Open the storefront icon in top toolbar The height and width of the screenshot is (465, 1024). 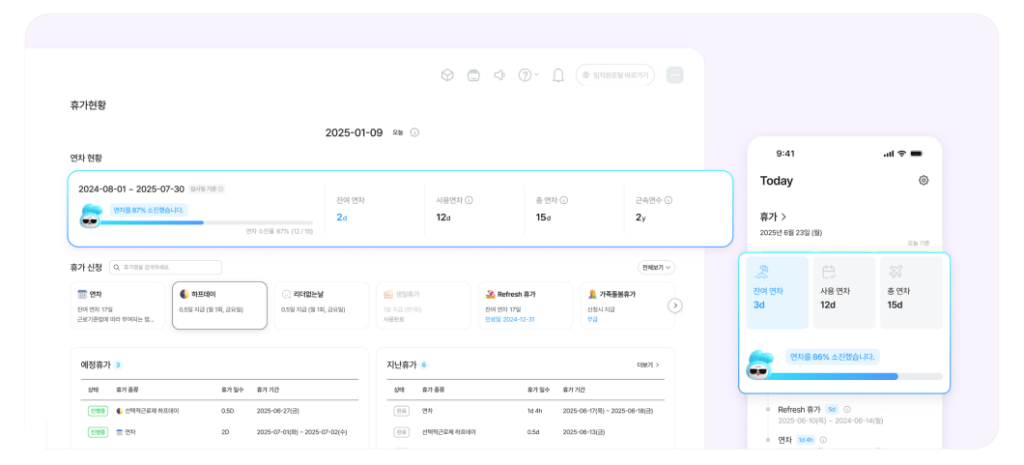tap(473, 75)
